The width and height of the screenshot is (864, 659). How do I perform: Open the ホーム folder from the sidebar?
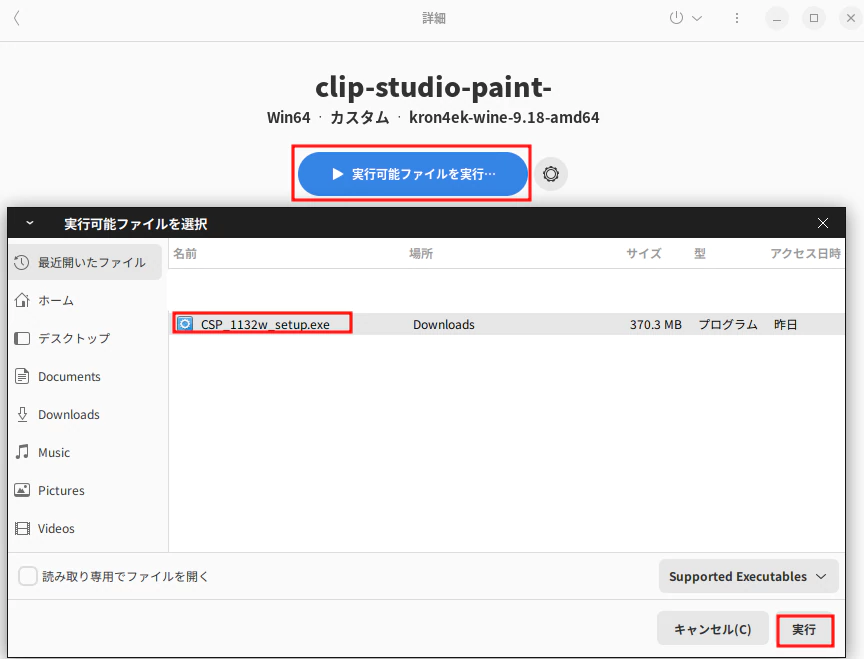point(58,300)
